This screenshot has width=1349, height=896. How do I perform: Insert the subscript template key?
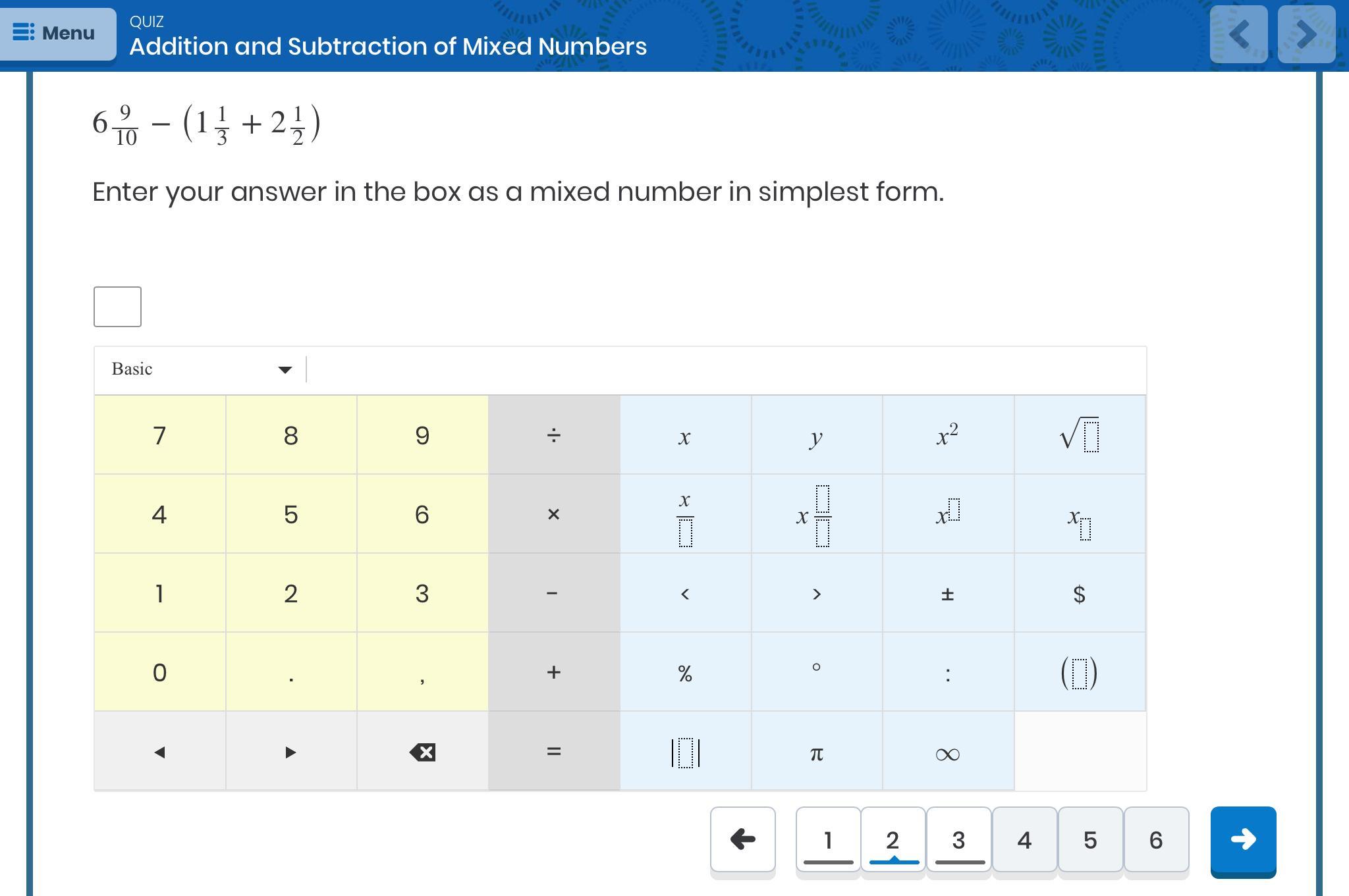[1080, 514]
